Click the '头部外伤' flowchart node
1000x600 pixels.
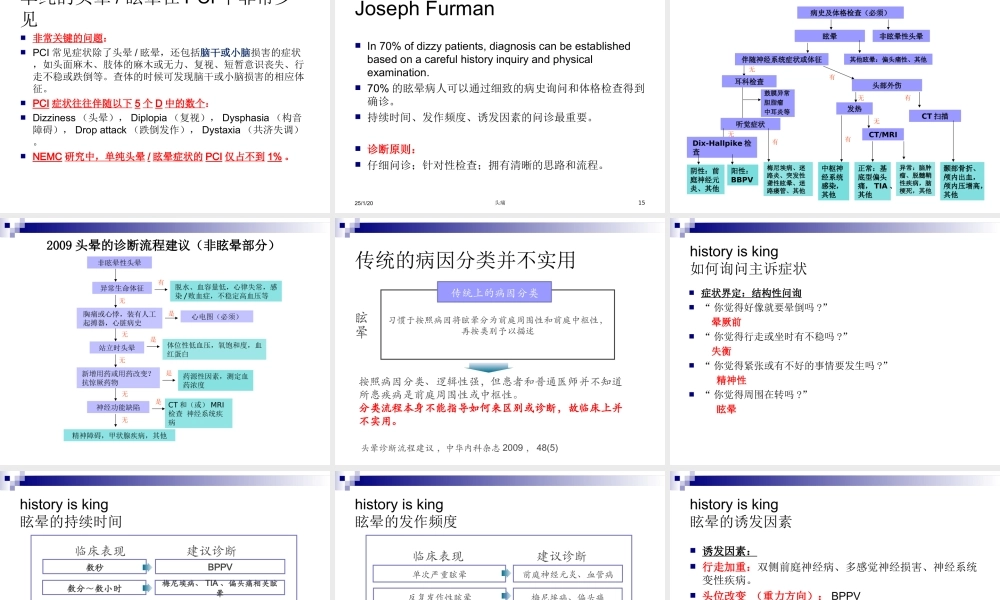pyautogui.click(x=887, y=84)
